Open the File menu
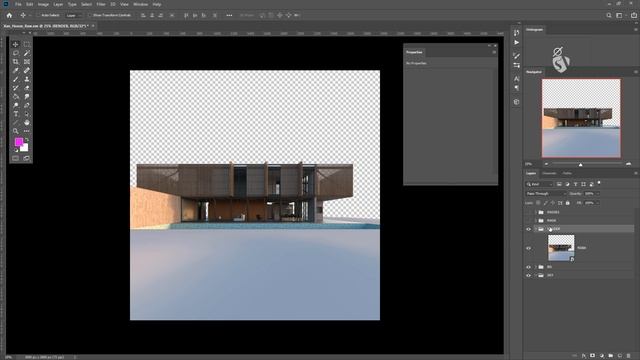The width and height of the screenshot is (640, 360). coord(18,4)
